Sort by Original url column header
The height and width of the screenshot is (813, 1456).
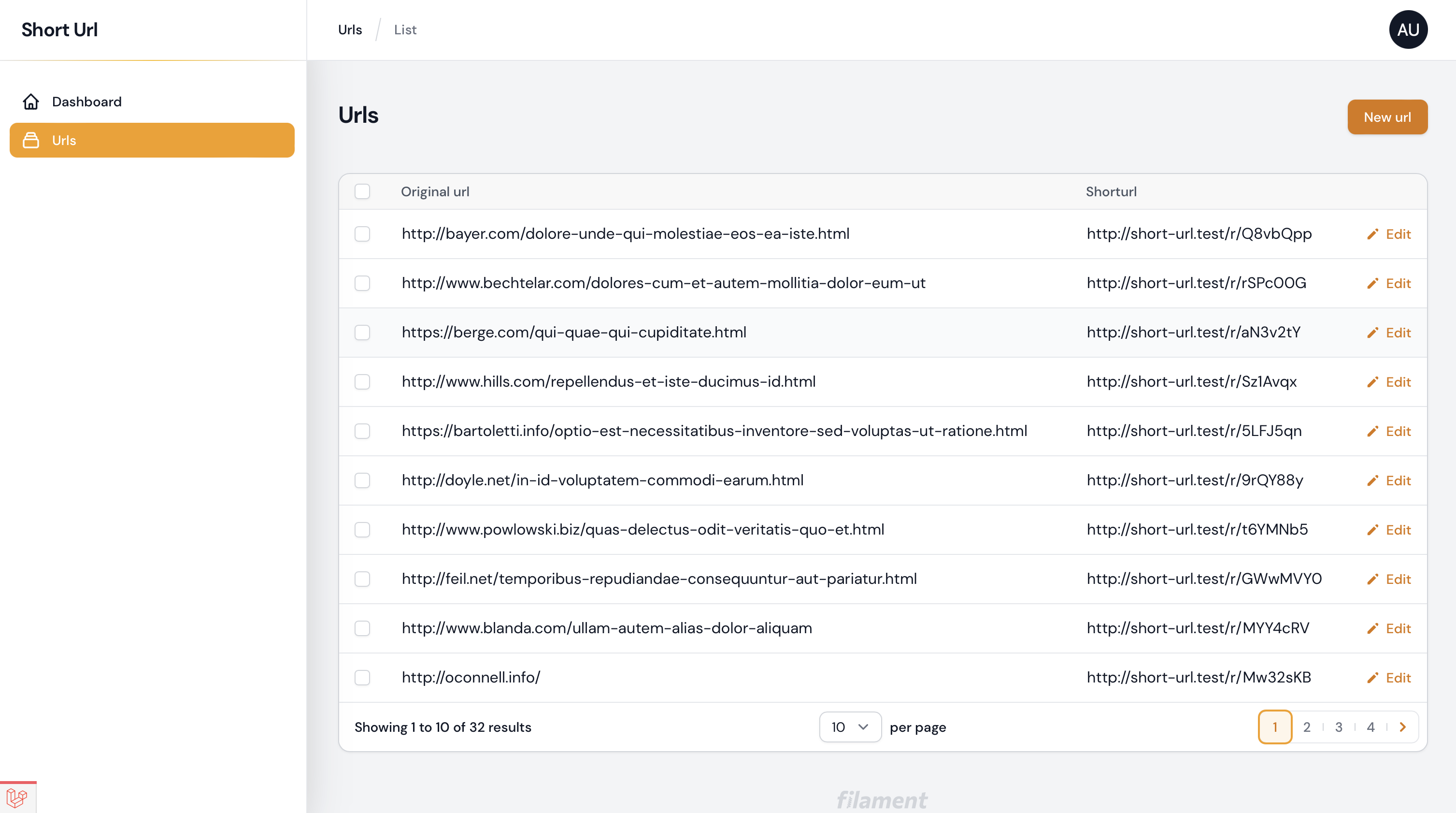[x=435, y=192]
